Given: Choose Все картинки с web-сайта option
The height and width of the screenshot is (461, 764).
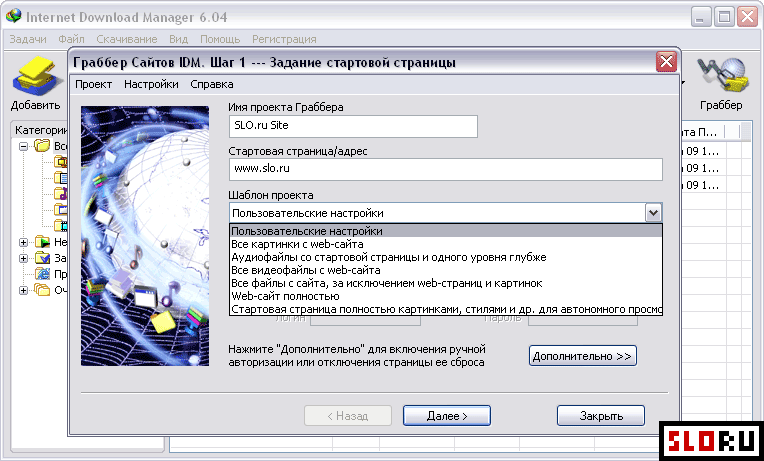Looking at the screenshot, I should point(446,244).
